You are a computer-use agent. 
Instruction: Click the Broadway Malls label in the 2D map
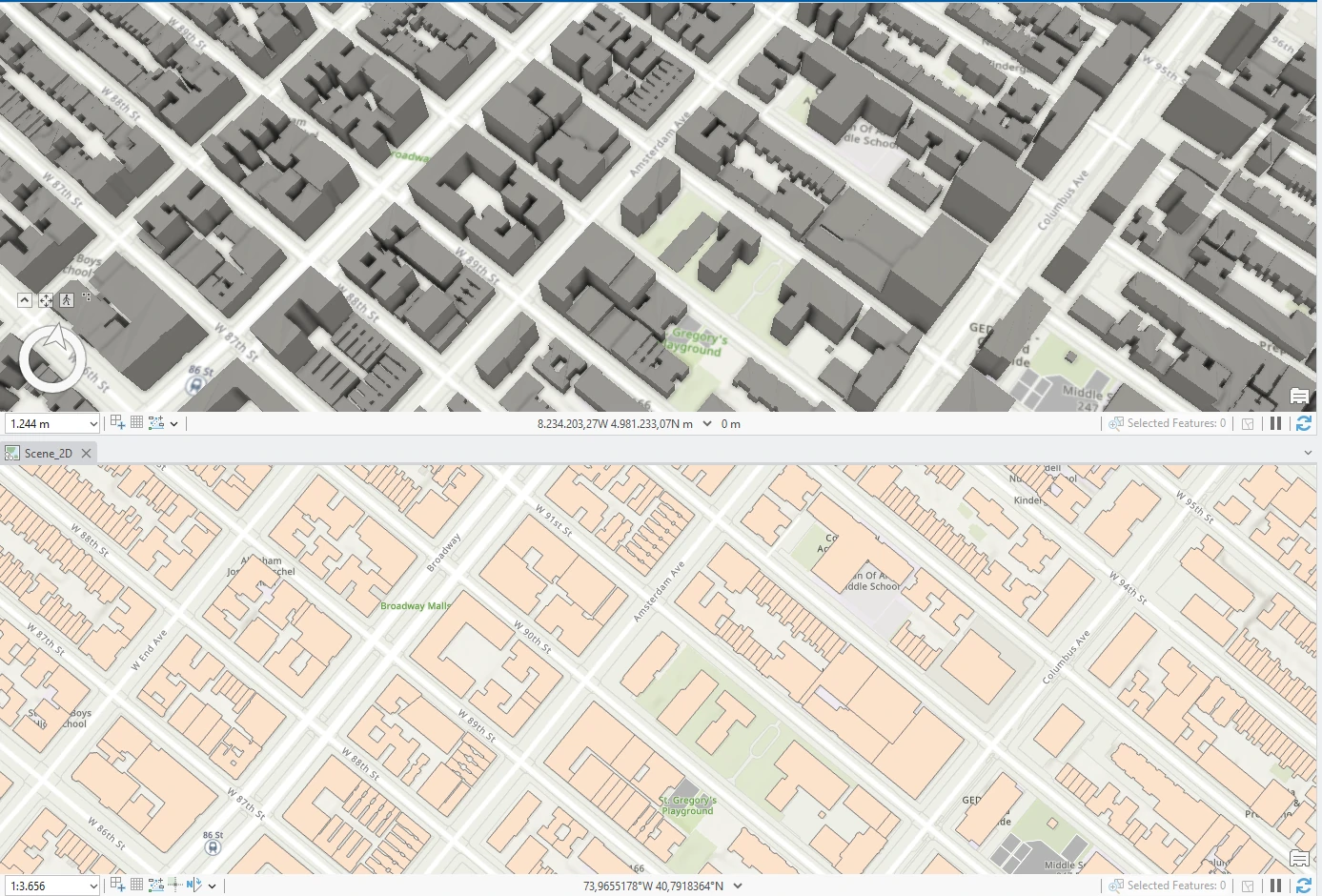click(x=415, y=606)
